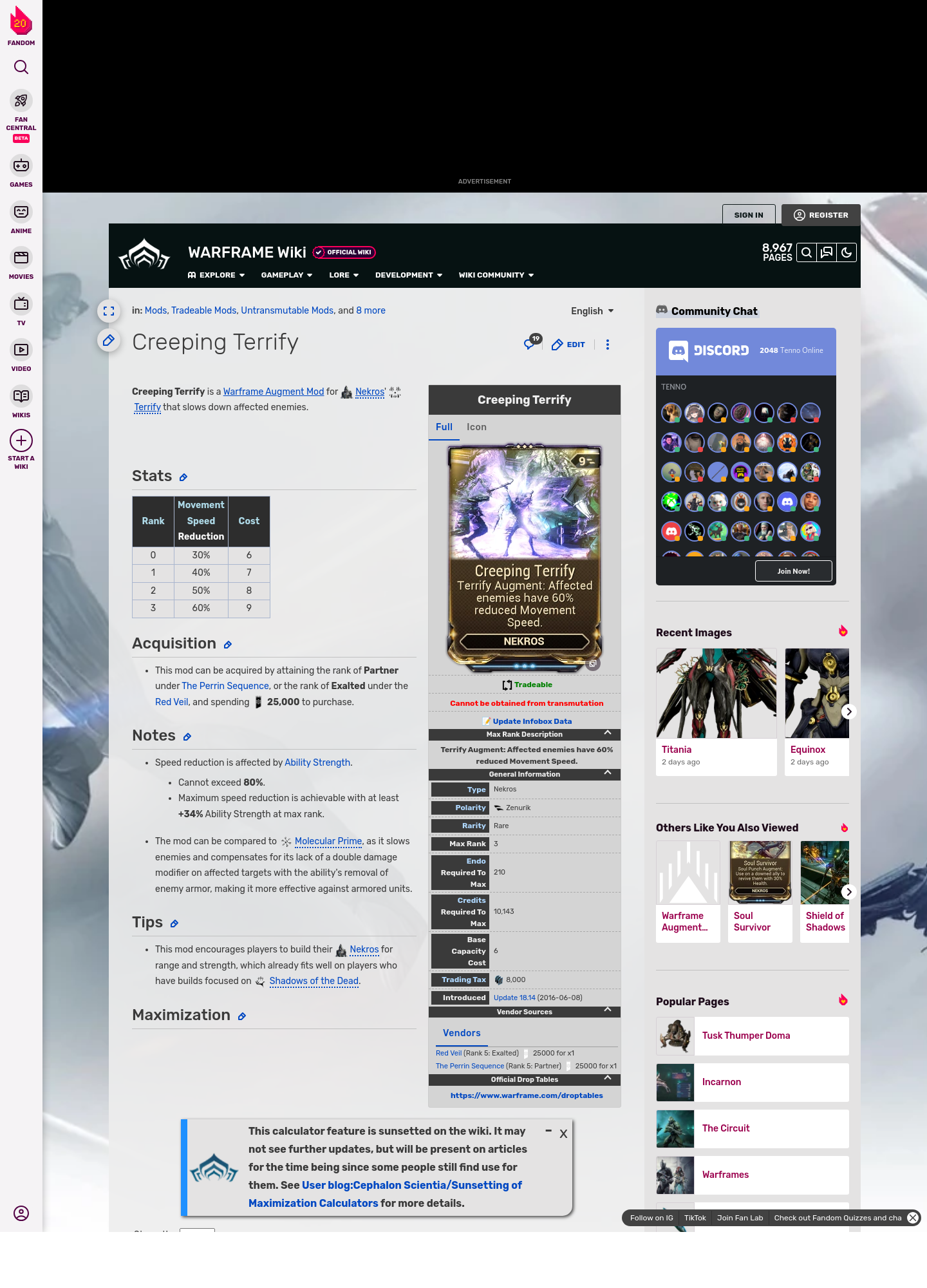Open the Soul Survivor thumbnail card

[x=760, y=891]
